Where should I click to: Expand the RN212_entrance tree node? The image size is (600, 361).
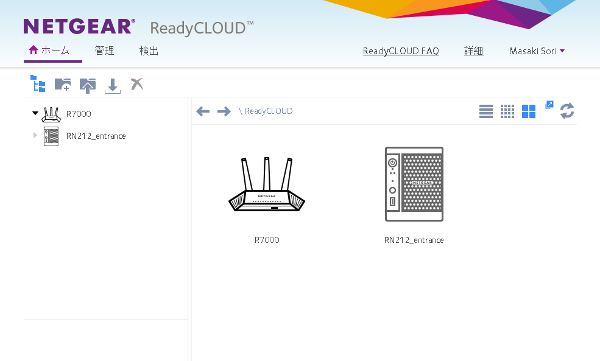[35, 135]
